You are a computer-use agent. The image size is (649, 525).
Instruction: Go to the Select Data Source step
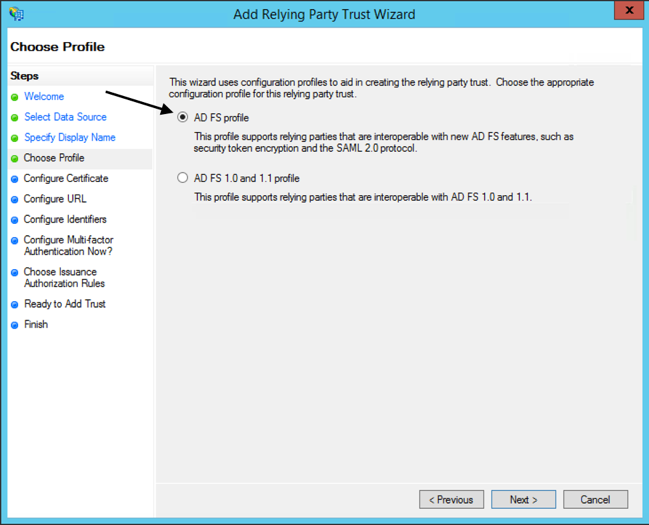[65, 117]
